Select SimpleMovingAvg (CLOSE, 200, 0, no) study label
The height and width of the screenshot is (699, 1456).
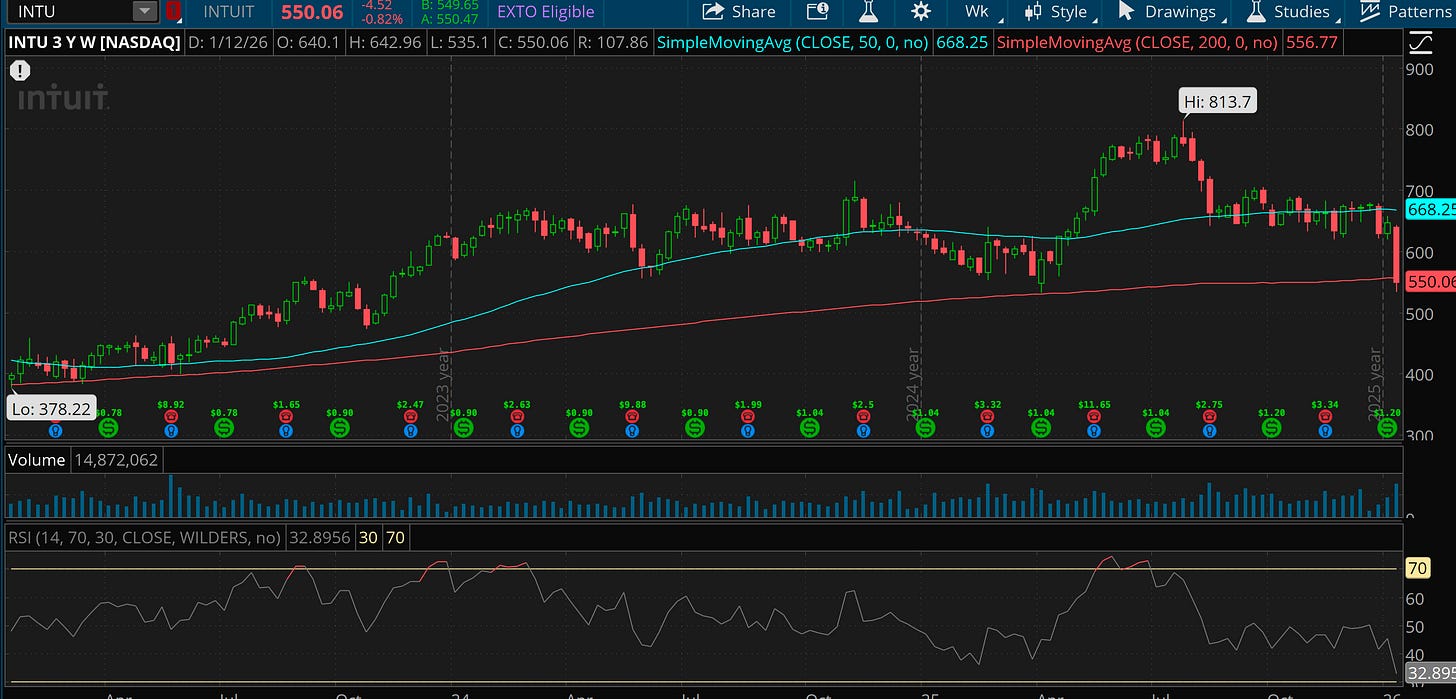click(1138, 43)
